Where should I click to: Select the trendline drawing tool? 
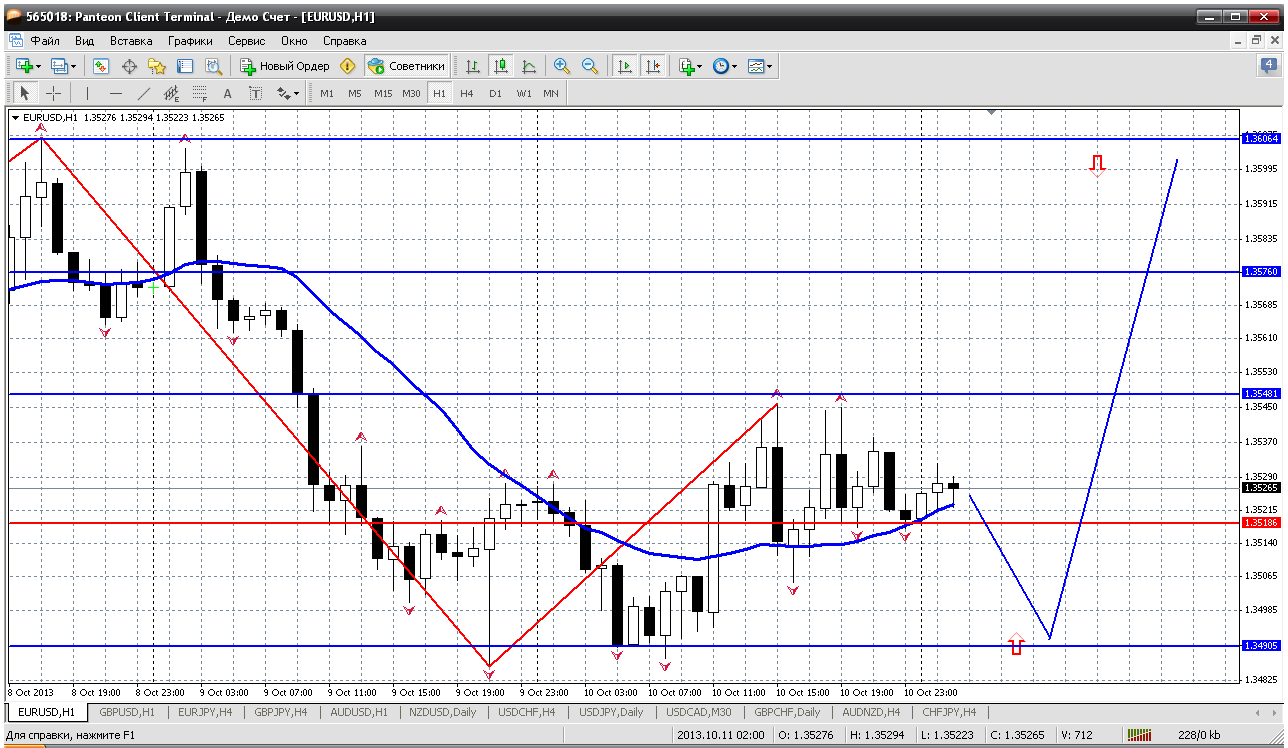pos(143,93)
